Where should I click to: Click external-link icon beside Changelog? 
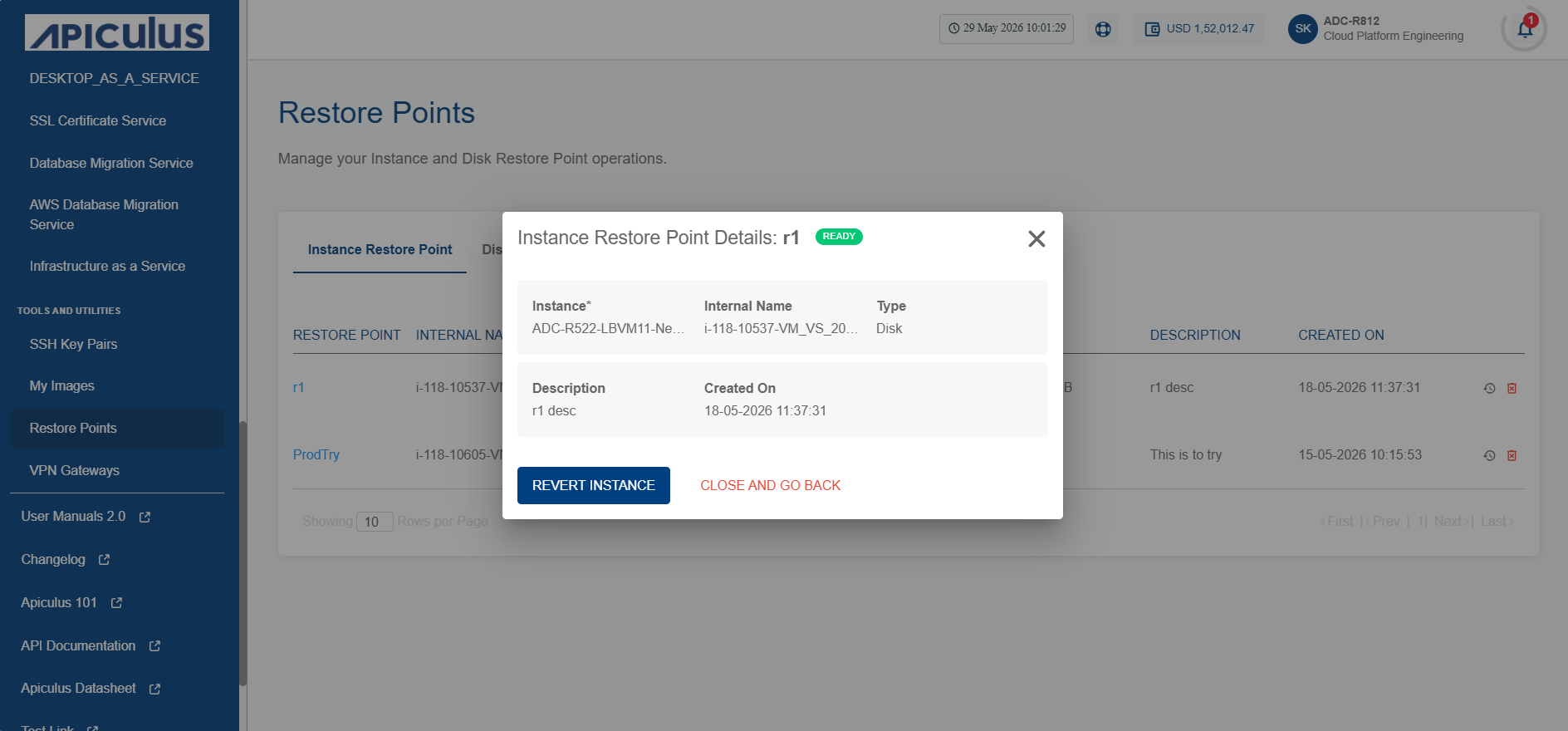pyautogui.click(x=104, y=560)
